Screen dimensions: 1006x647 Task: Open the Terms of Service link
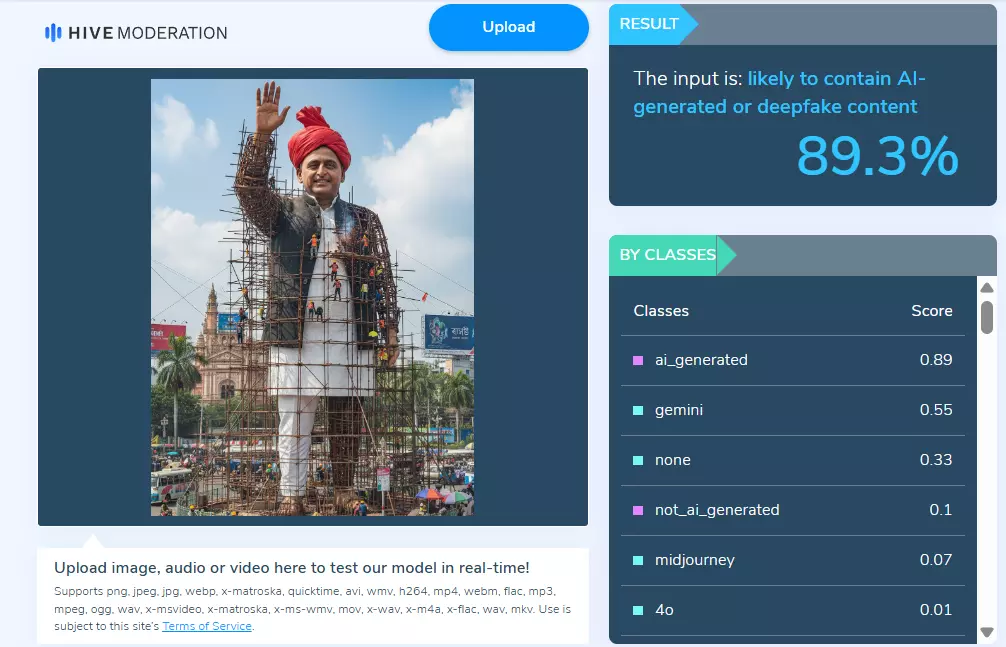[x=207, y=626]
